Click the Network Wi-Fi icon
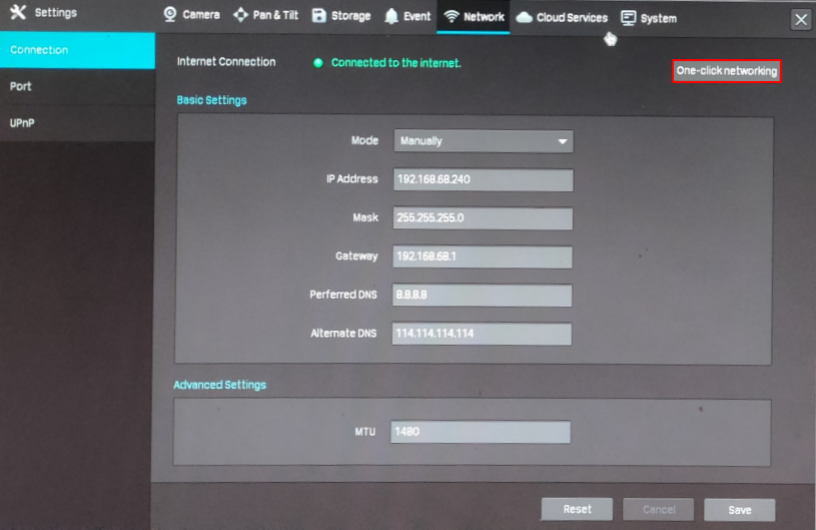The height and width of the screenshot is (530, 816). click(451, 17)
